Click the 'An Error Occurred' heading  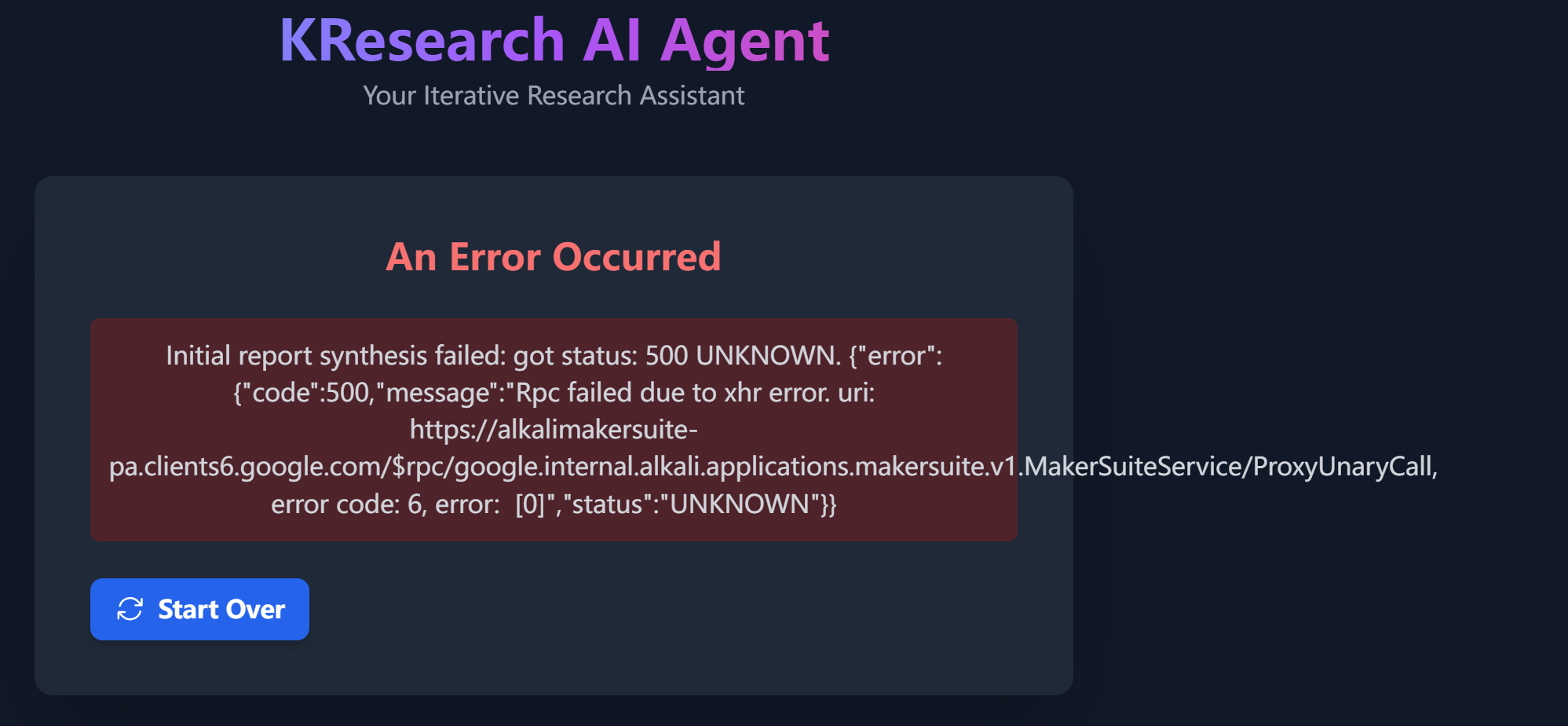coord(554,257)
